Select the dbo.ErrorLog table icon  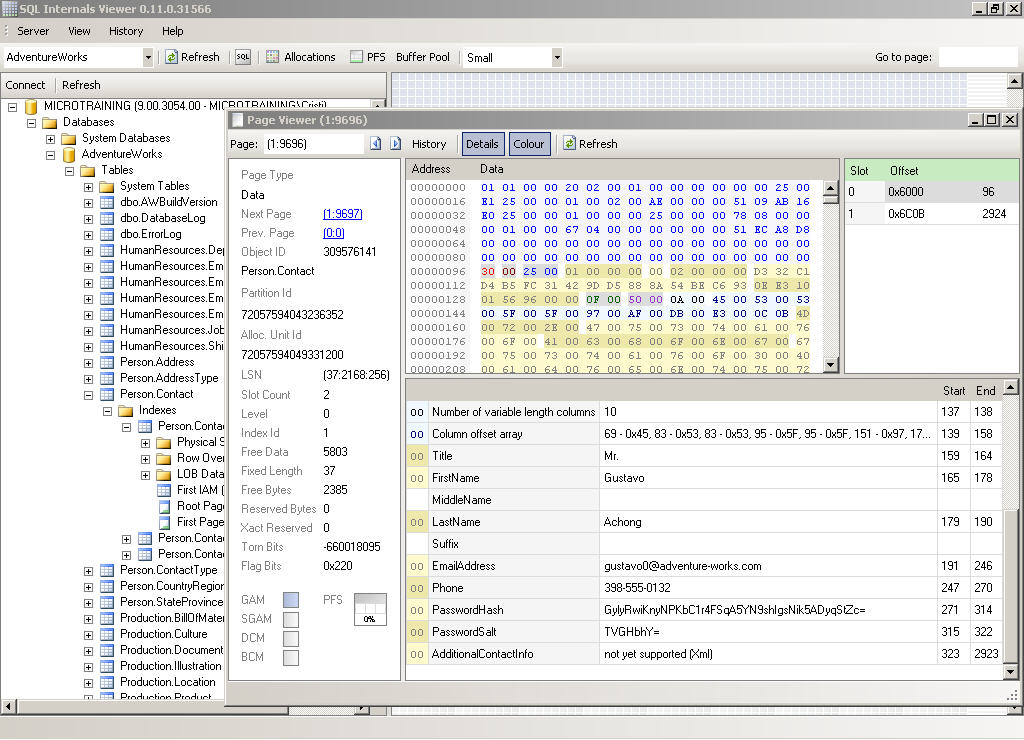[x=107, y=234]
